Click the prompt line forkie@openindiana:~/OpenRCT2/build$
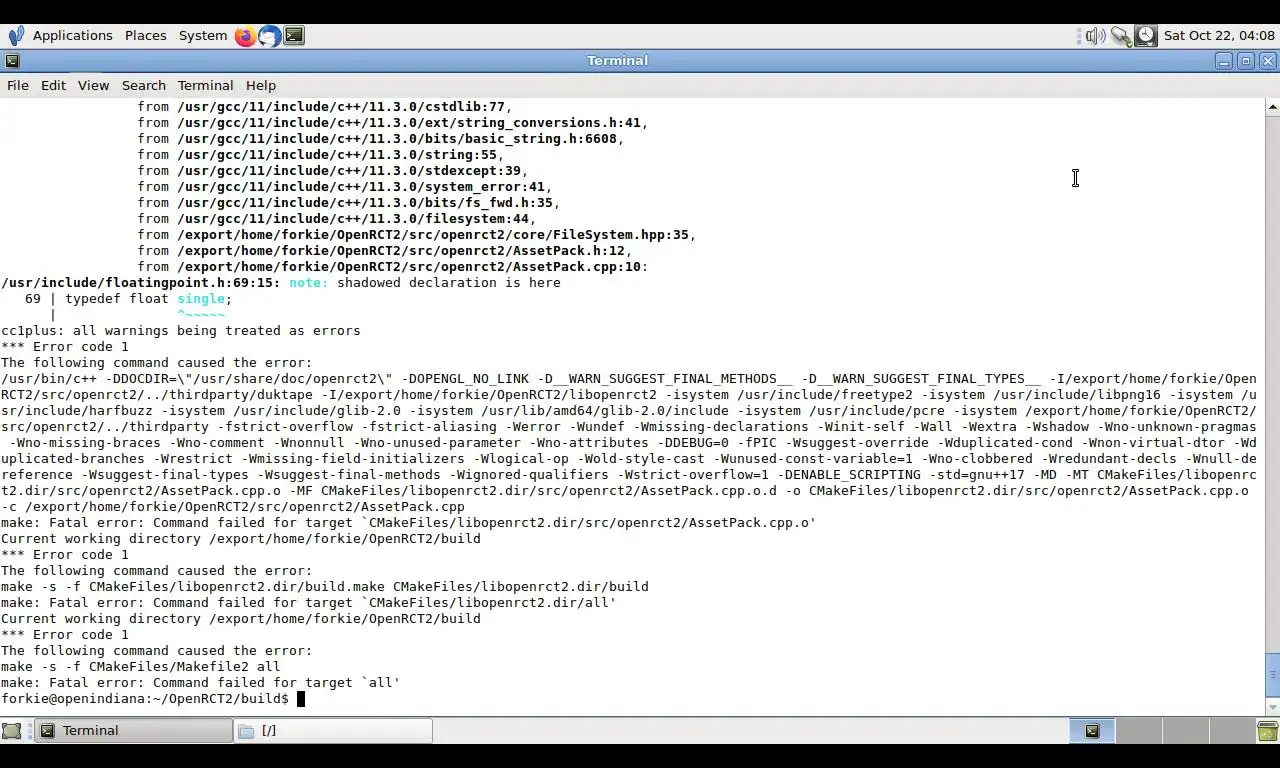Image resolution: width=1280 pixels, height=768 pixels. pyautogui.click(x=145, y=699)
